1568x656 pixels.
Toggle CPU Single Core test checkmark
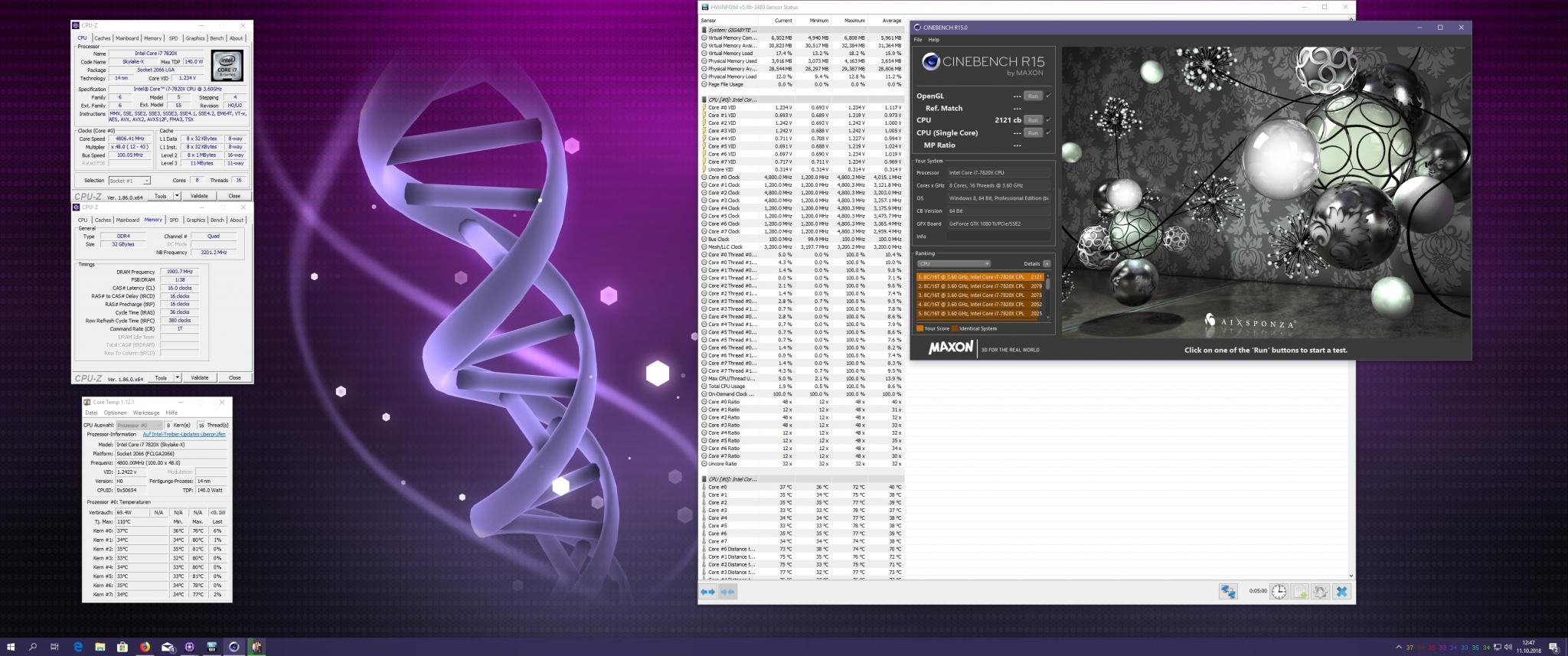(1048, 132)
